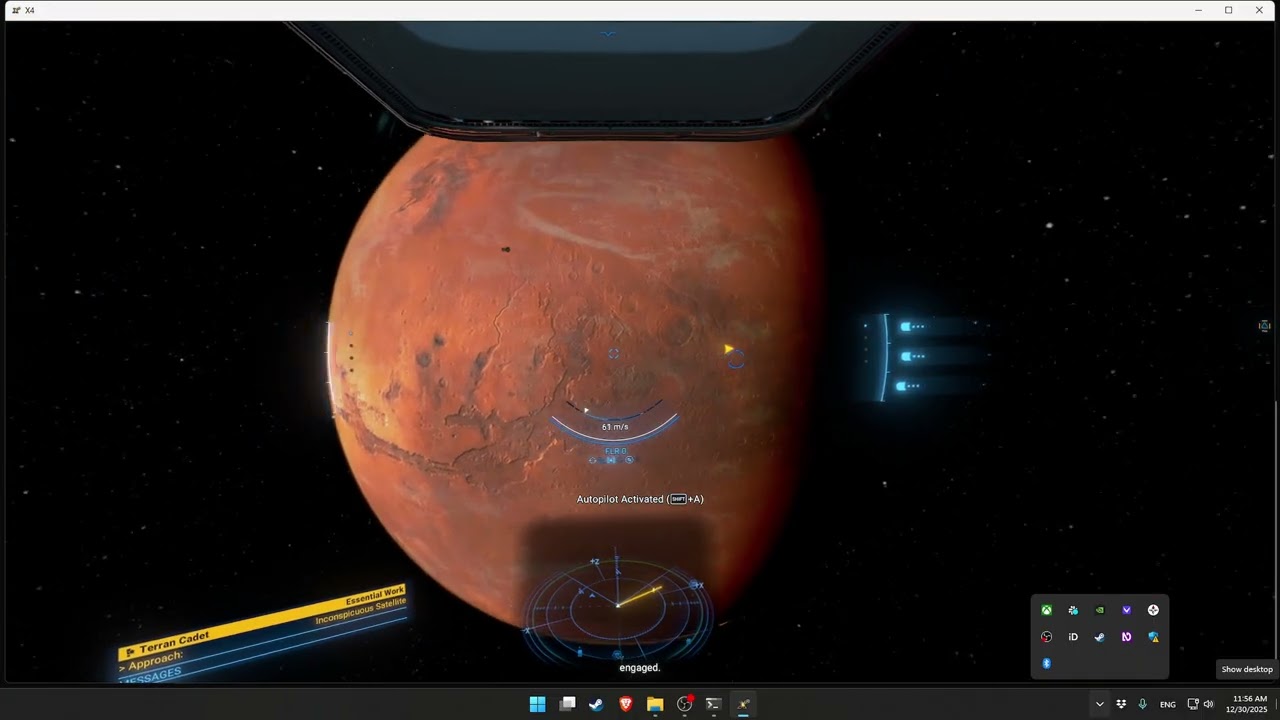The width and height of the screenshot is (1280, 720).
Task: Open the NVIDIA tray icon
Action: 1100,610
